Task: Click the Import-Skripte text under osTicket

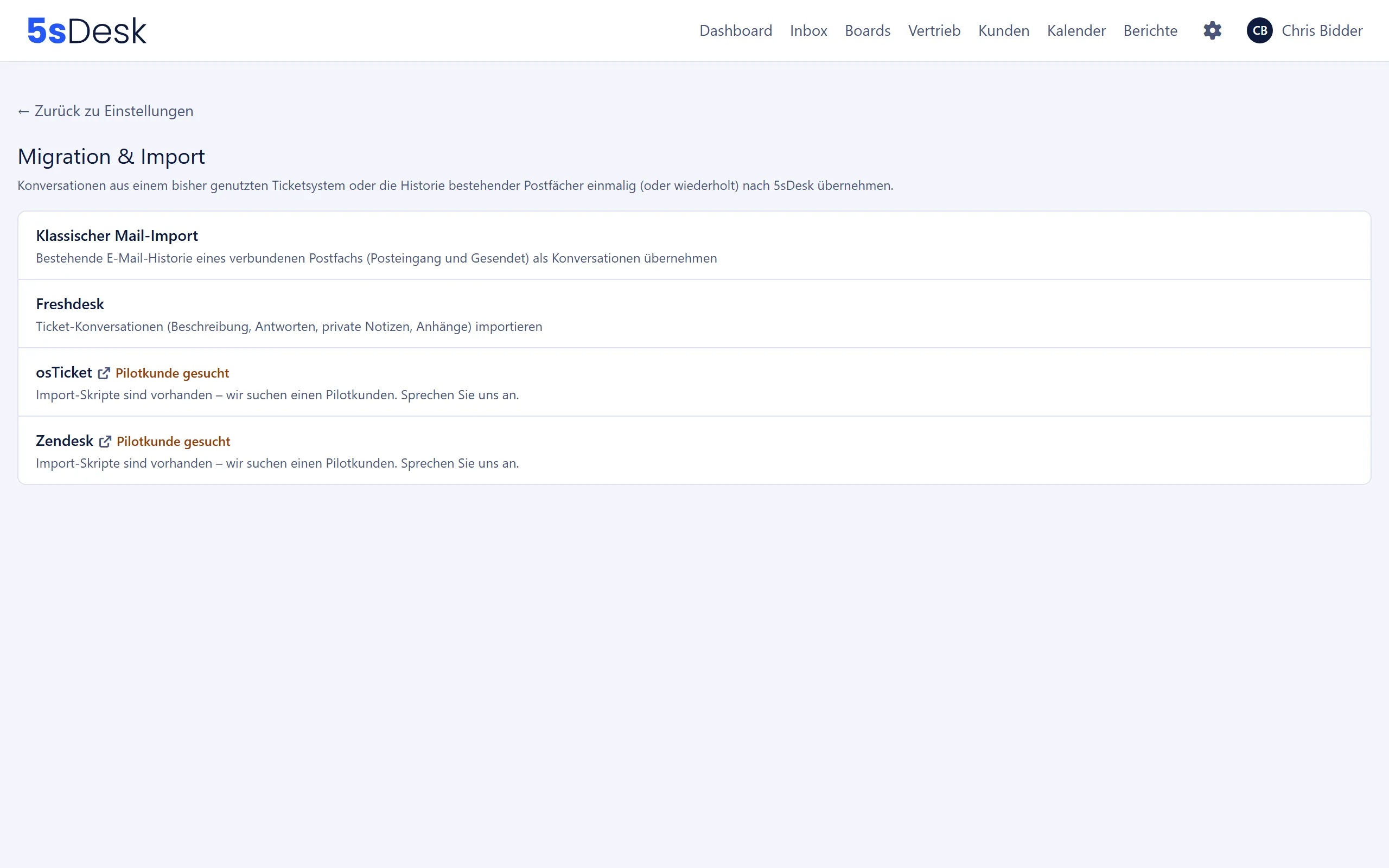Action: click(x=277, y=395)
